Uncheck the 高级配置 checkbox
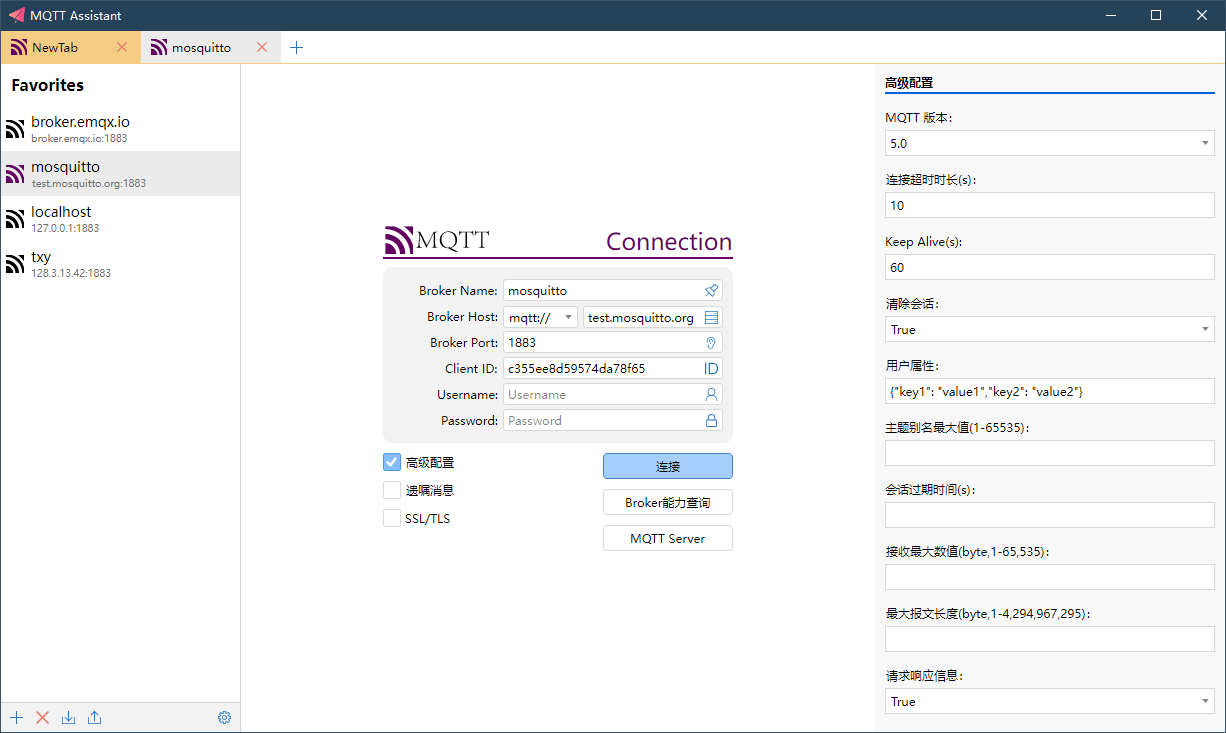The width and height of the screenshot is (1226, 733). pos(392,462)
